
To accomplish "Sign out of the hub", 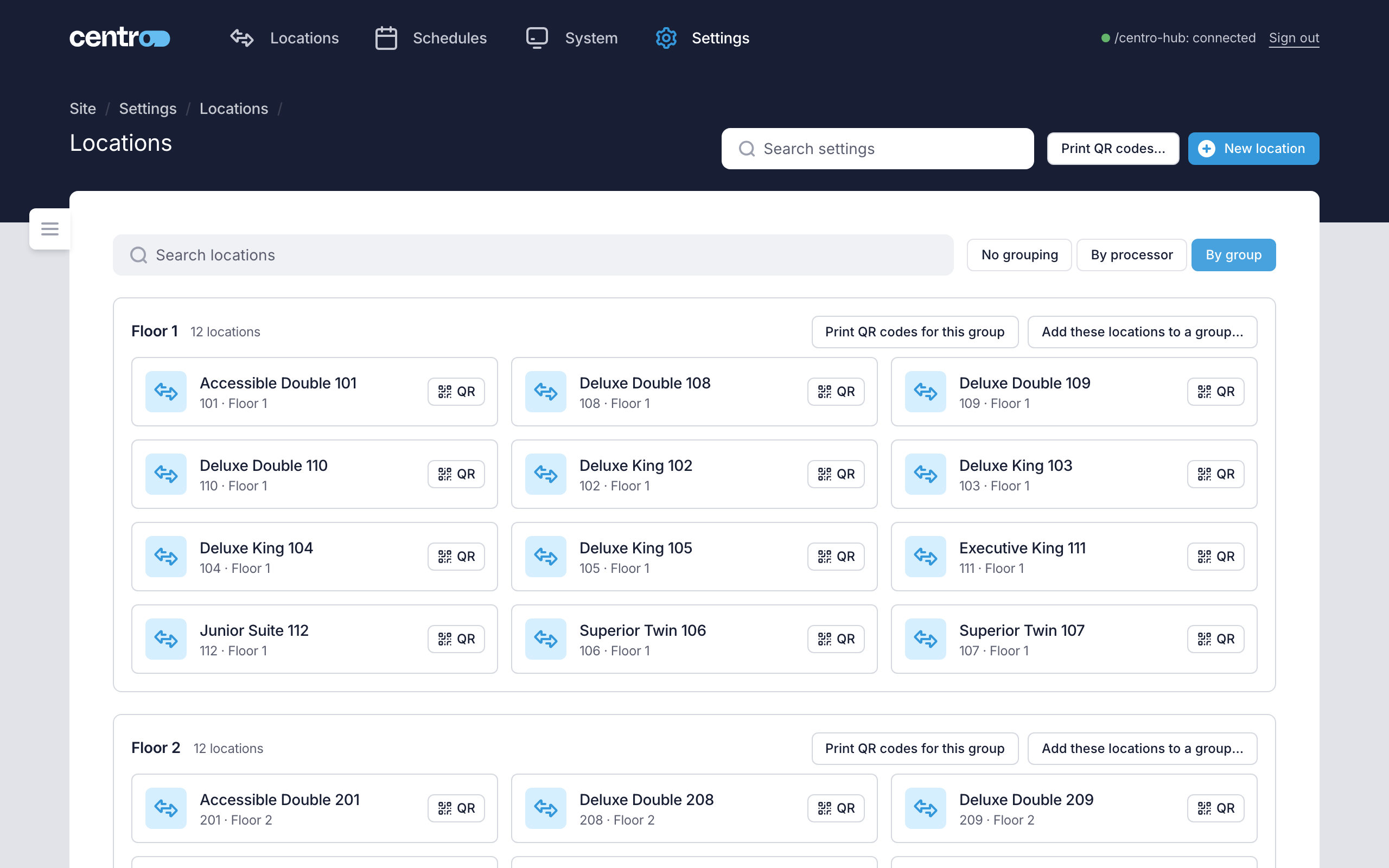I will coord(1294,38).
